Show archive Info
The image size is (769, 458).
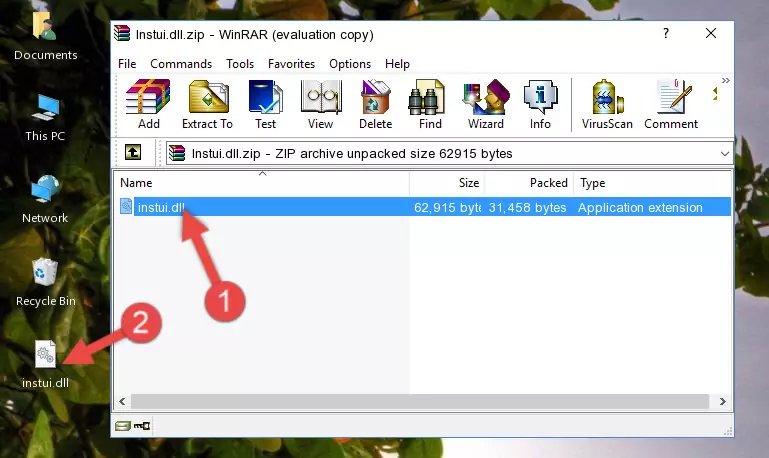pos(540,104)
